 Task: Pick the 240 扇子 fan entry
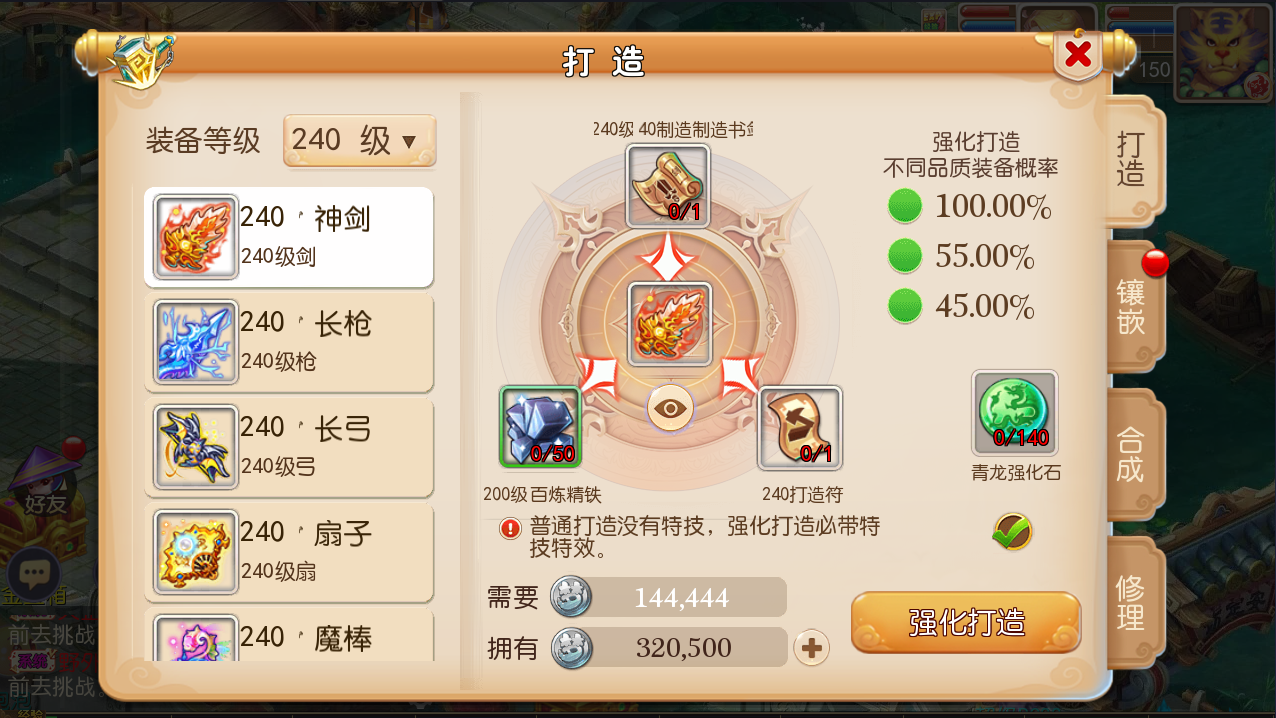click(289, 553)
